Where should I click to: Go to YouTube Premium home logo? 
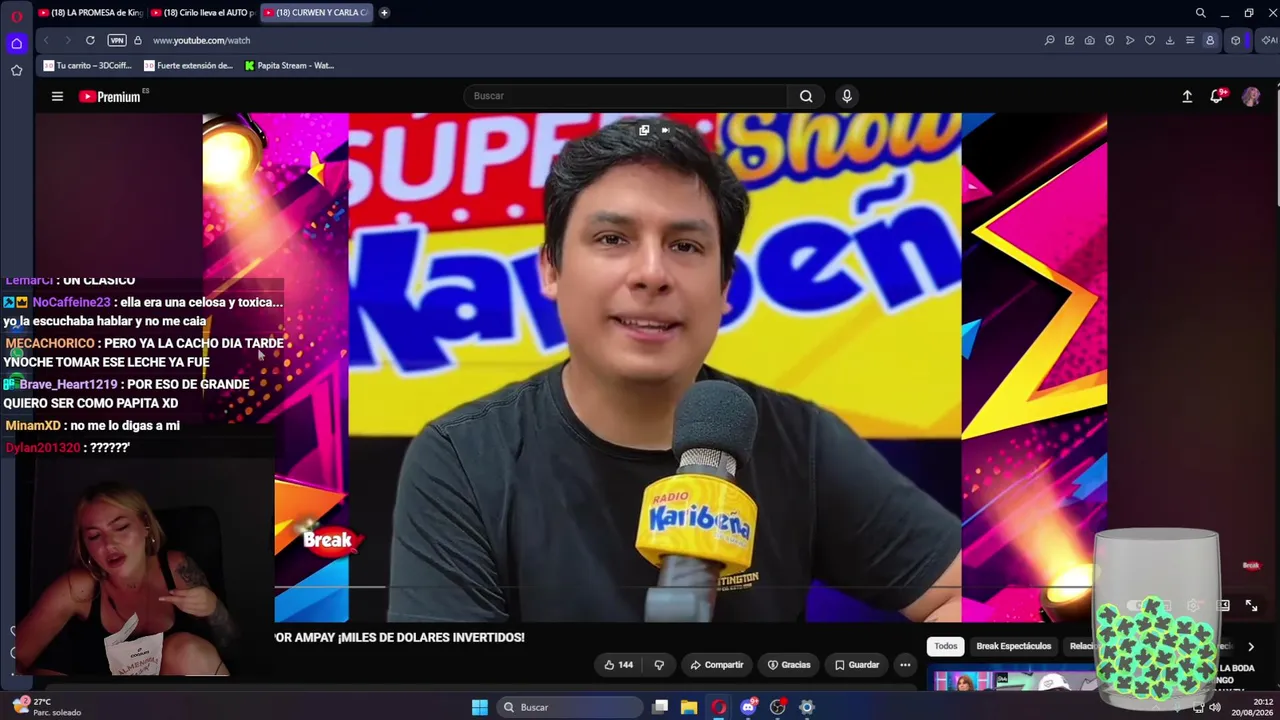coord(110,97)
